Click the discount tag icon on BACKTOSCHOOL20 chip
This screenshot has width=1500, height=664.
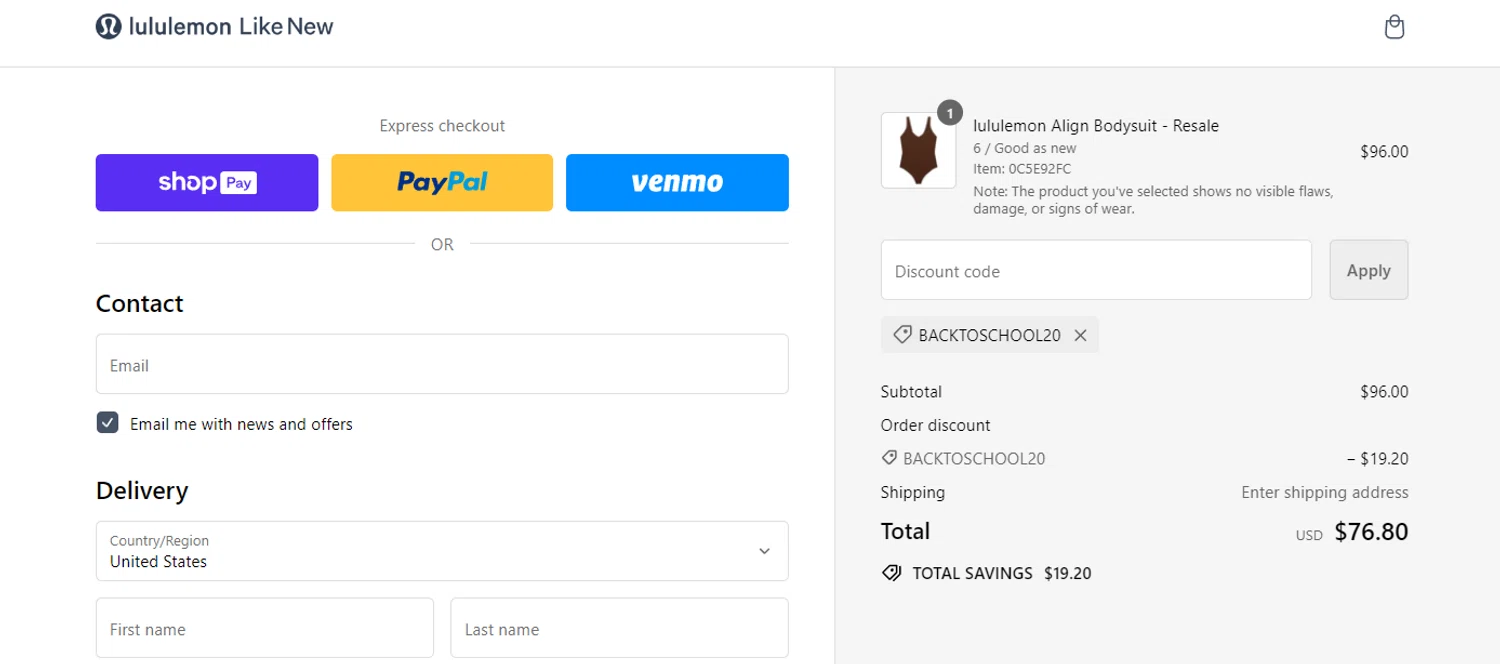tap(902, 335)
